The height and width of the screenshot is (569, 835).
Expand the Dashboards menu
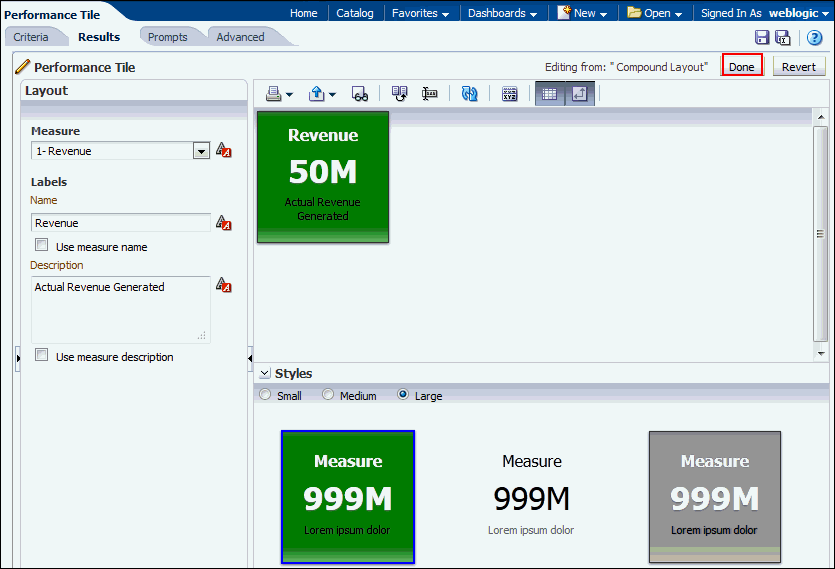[x=502, y=13]
